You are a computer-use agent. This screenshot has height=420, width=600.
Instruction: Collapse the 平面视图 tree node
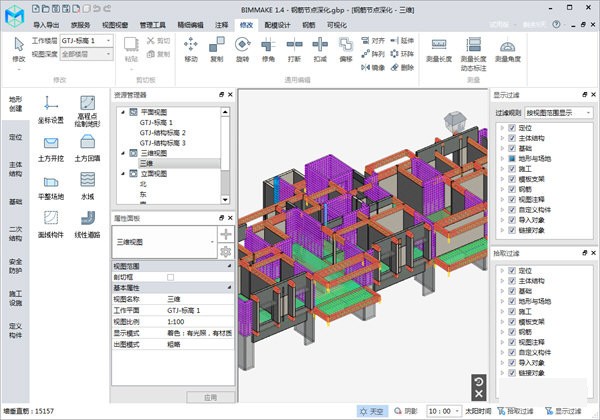coord(121,112)
